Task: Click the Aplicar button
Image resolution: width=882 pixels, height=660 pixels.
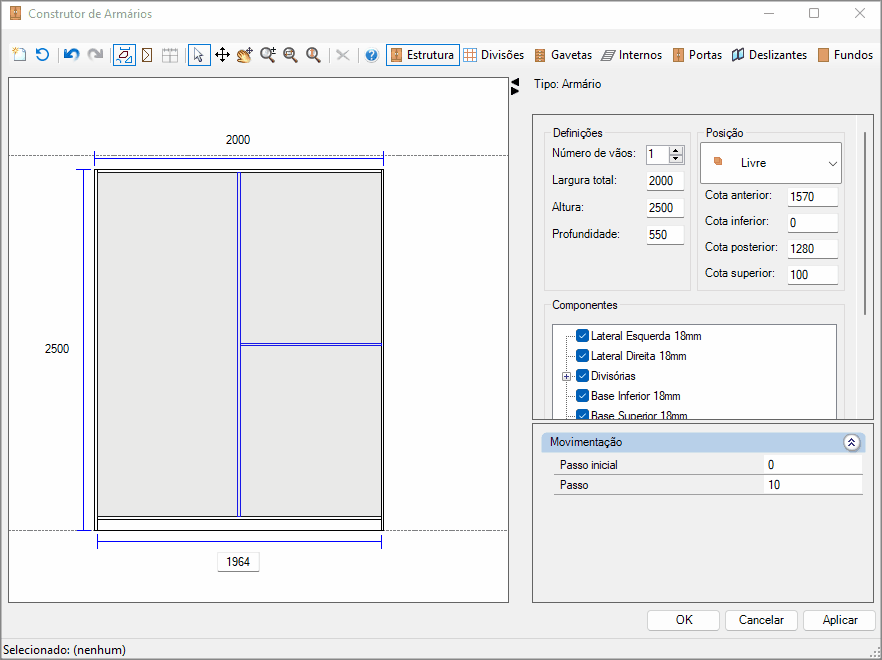Action: pyautogui.click(x=840, y=620)
